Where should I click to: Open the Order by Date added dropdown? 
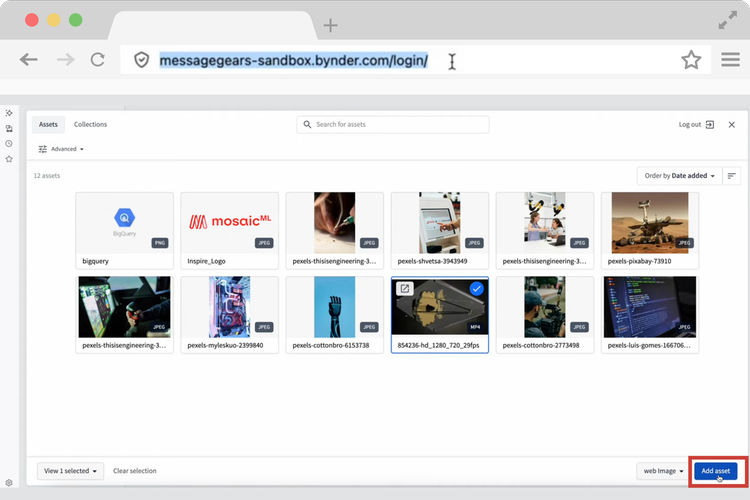[x=679, y=176]
